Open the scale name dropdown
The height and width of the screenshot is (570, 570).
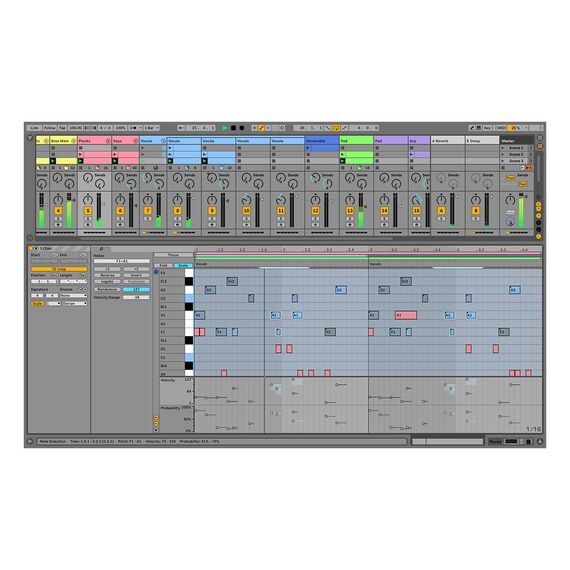(x=75, y=304)
